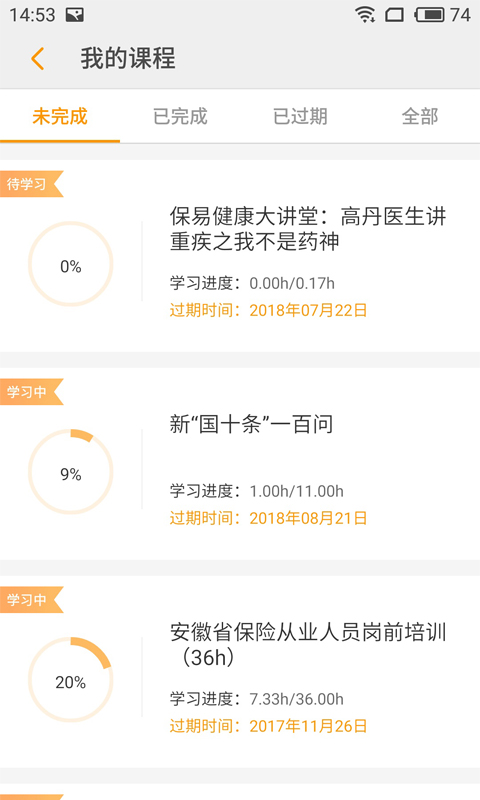The image size is (480, 800).
Task: Tap the 20% progress circle
Action: (70, 680)
